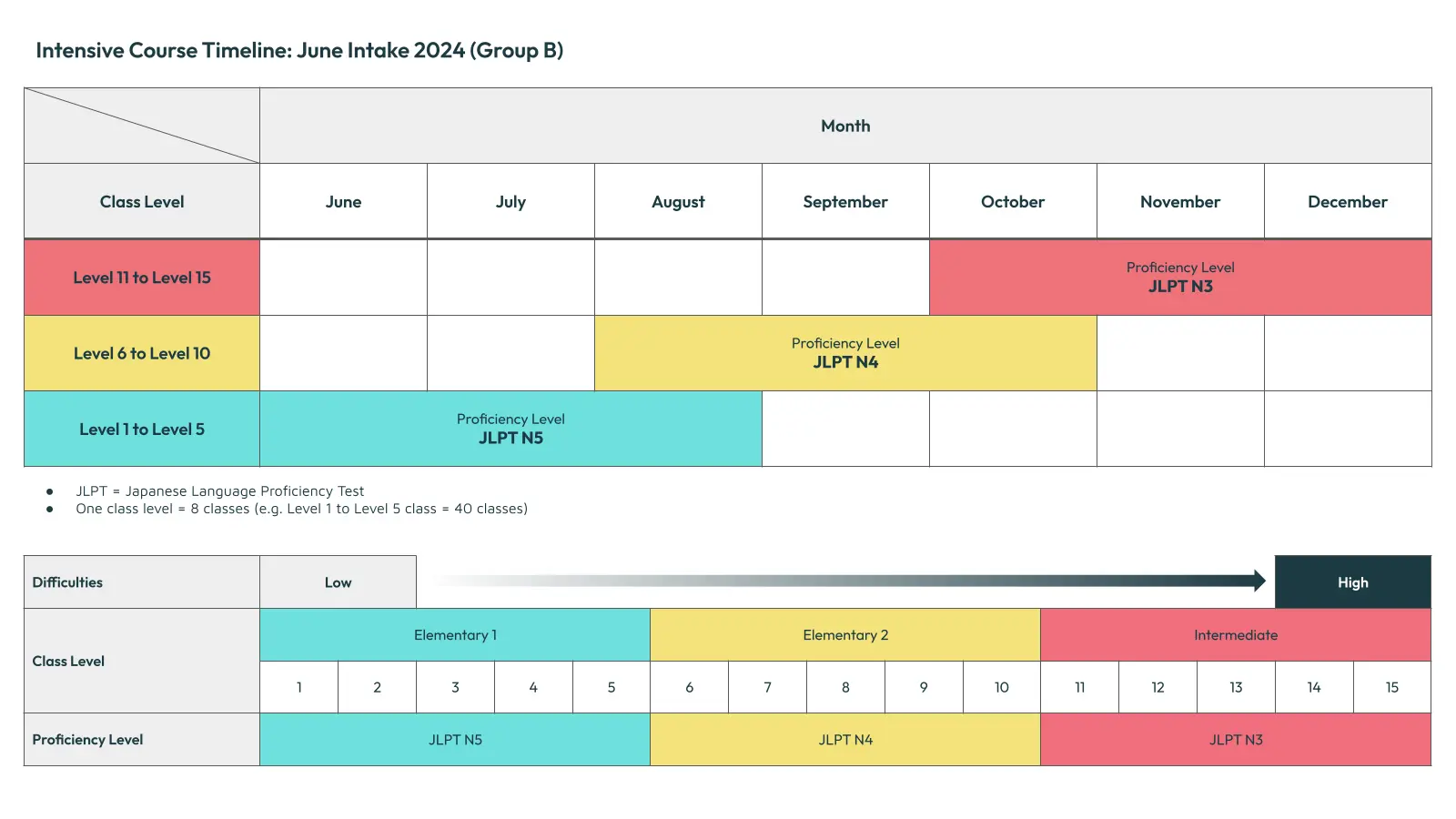Image resolution: width=1456 pixels, height=819 pixels.
Task: Select the "September" month column header
Action: [845, 202]
